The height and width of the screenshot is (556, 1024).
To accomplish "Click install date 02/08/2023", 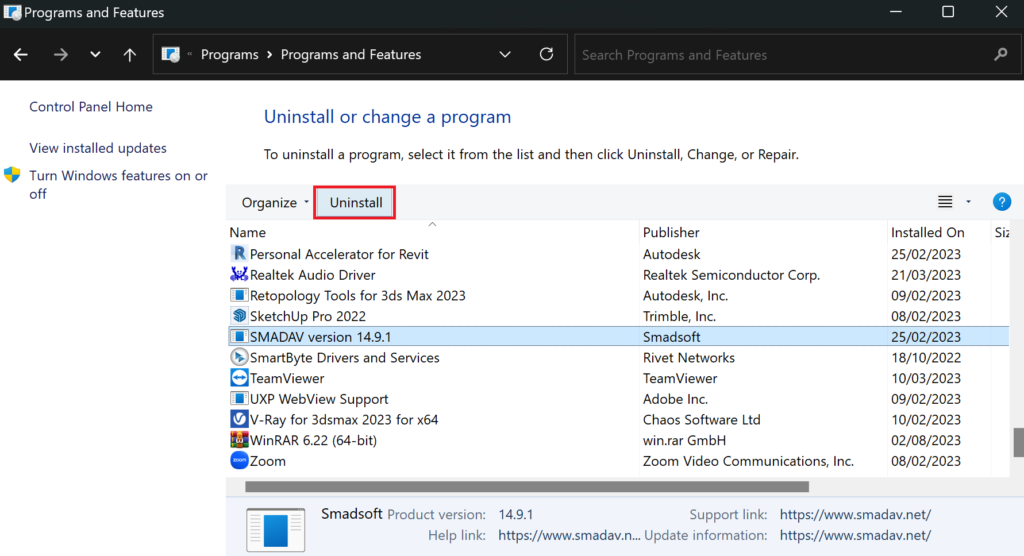I will coord(925,440).
